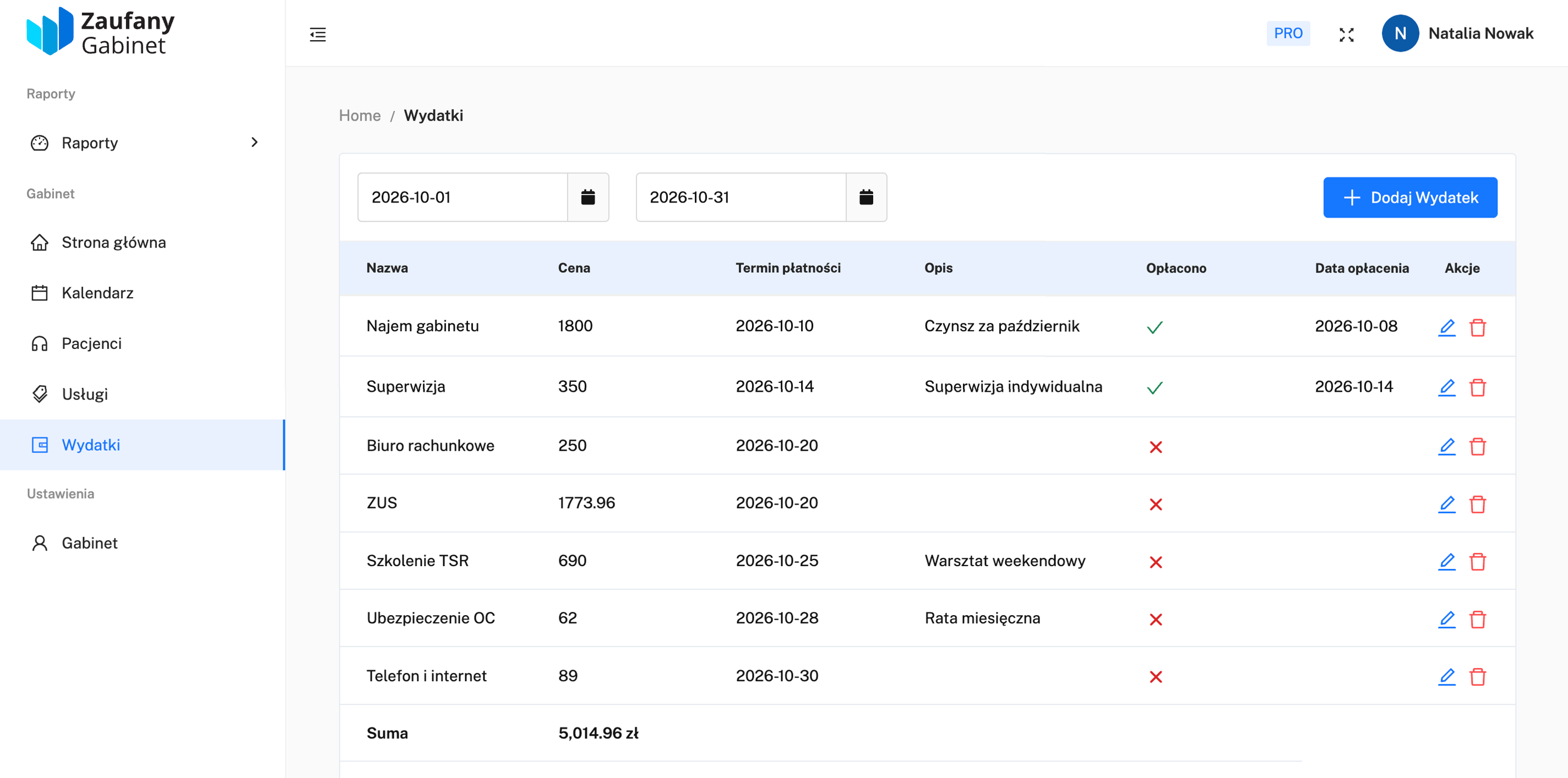1568x778 pixels.
Task: Delete the Telefon i internet expense
Action: 1478,676
